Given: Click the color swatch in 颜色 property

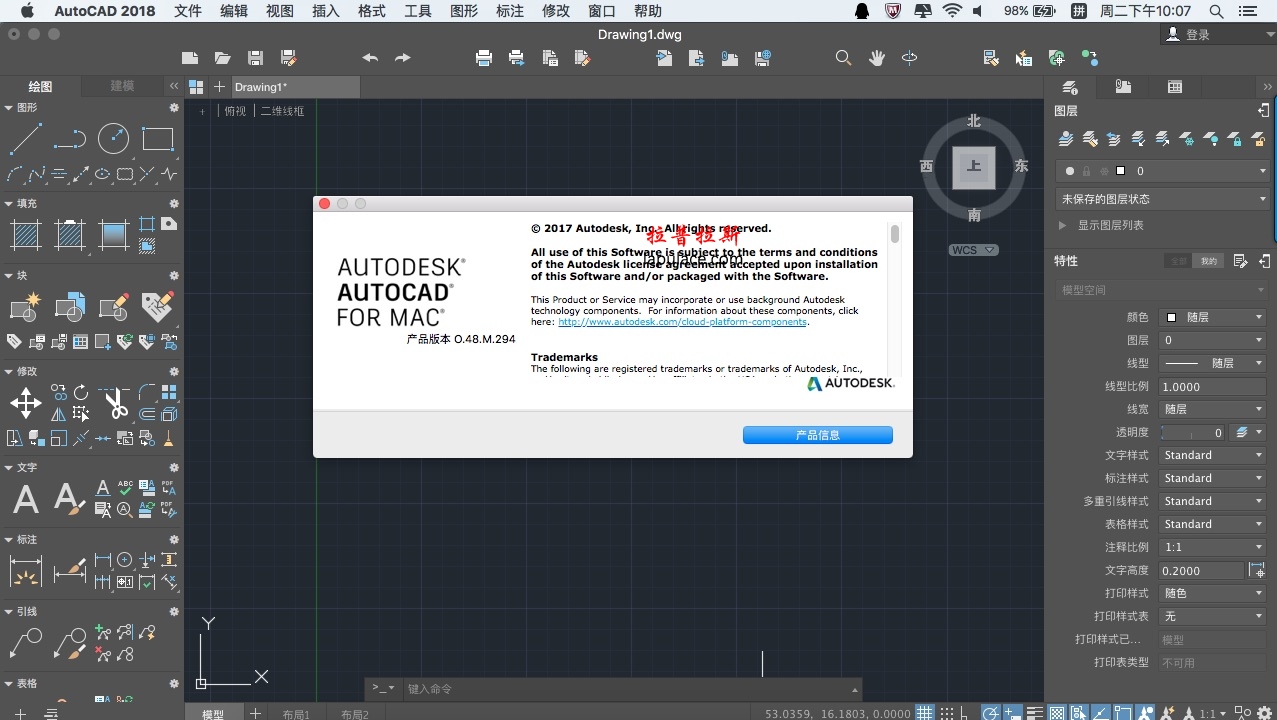Looking at the screenshot, I should coord(1171,317).
